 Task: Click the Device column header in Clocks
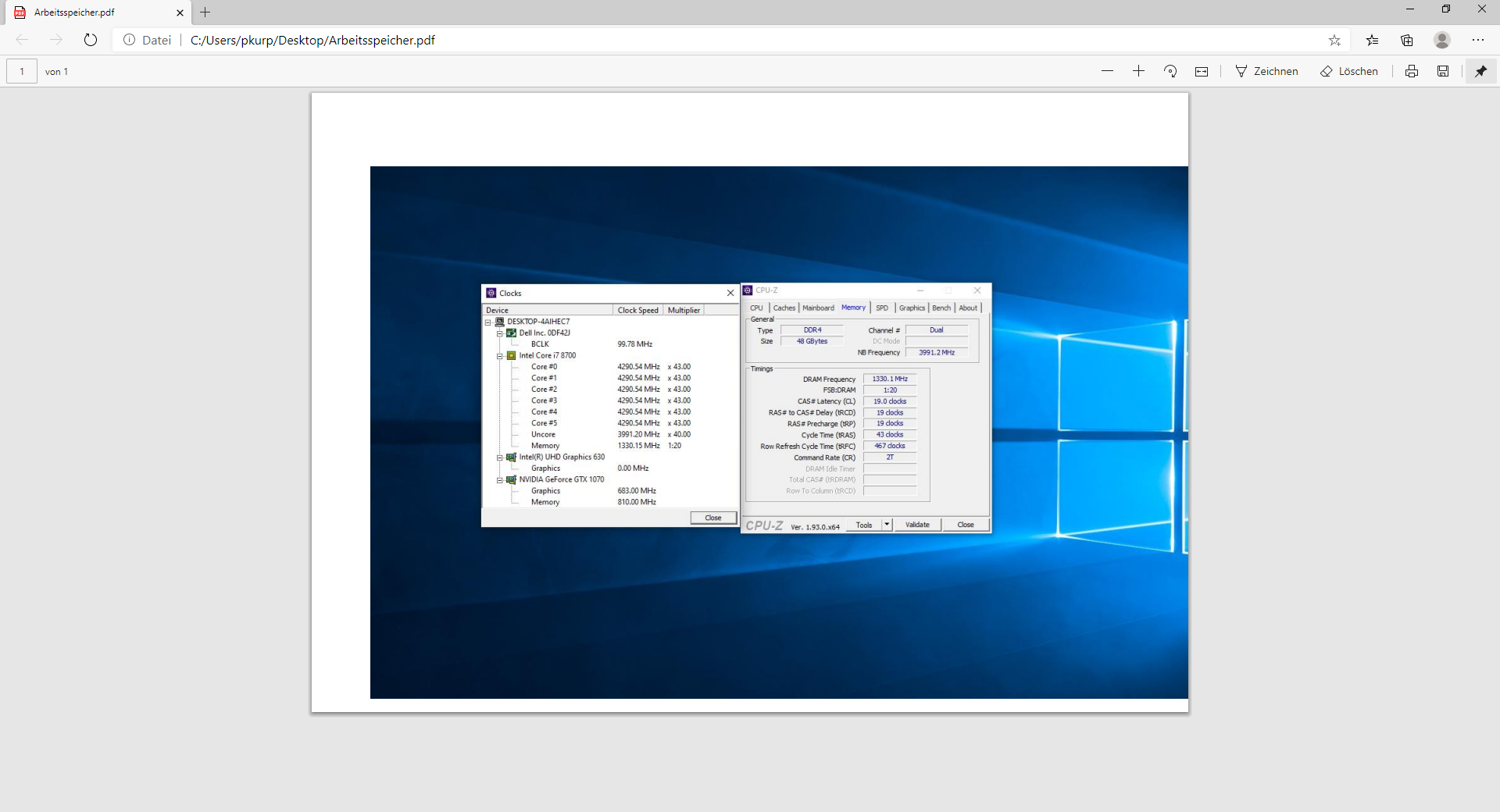point(548,311)
